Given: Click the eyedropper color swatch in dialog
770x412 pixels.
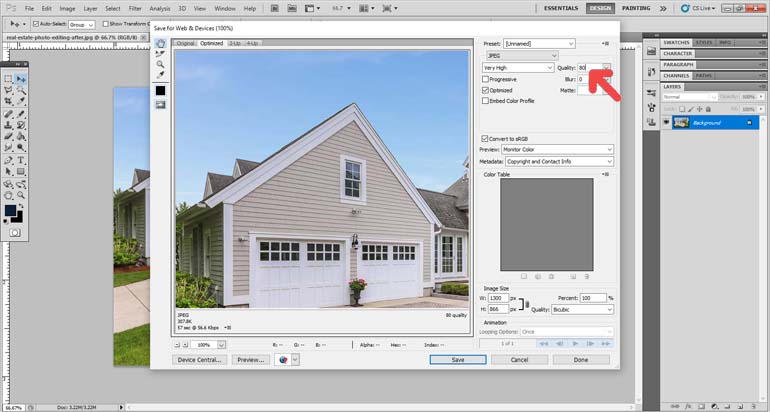Looking at the screenshot, I should click(161, 90).
